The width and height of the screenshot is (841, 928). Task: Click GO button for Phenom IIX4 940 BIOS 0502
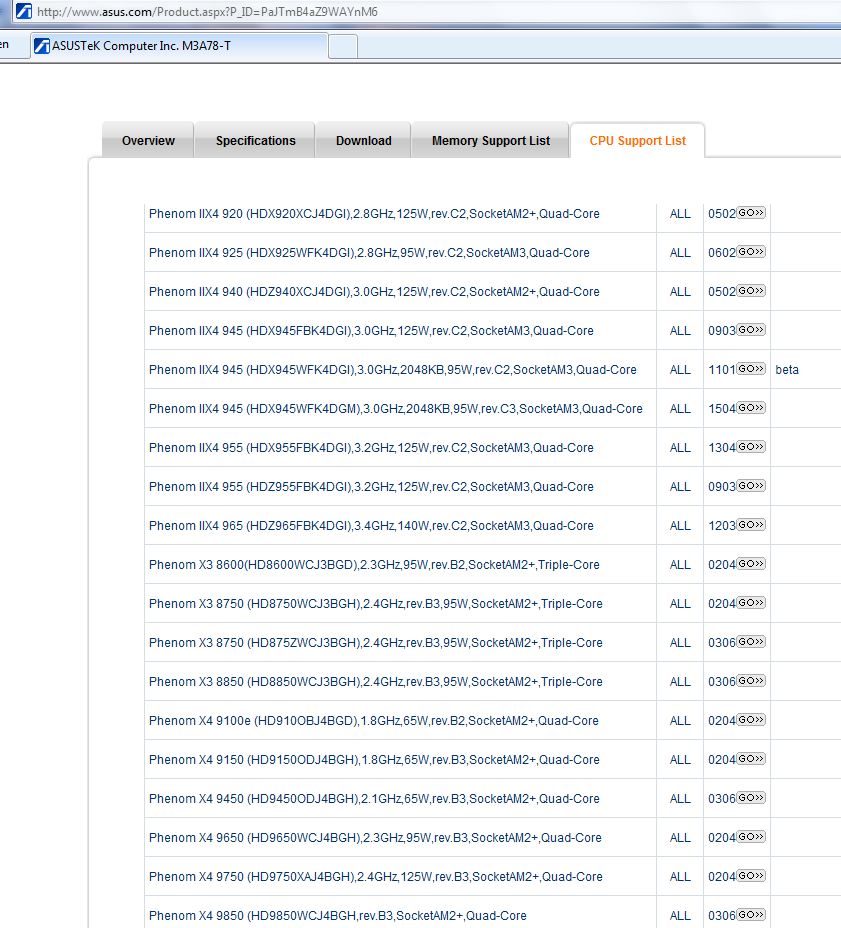751,291
